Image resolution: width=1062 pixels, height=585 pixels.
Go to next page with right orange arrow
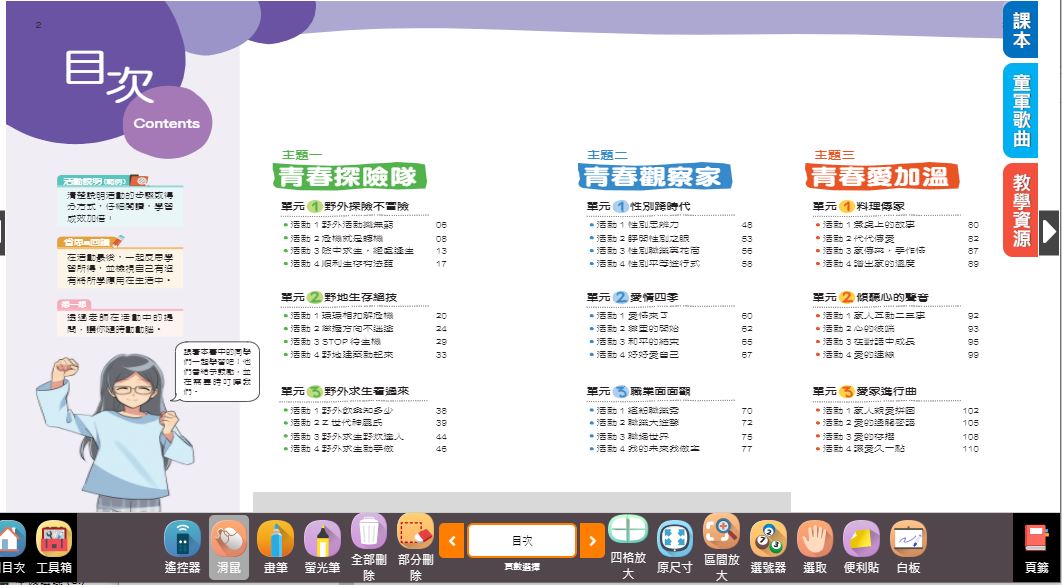click(592, 540)
